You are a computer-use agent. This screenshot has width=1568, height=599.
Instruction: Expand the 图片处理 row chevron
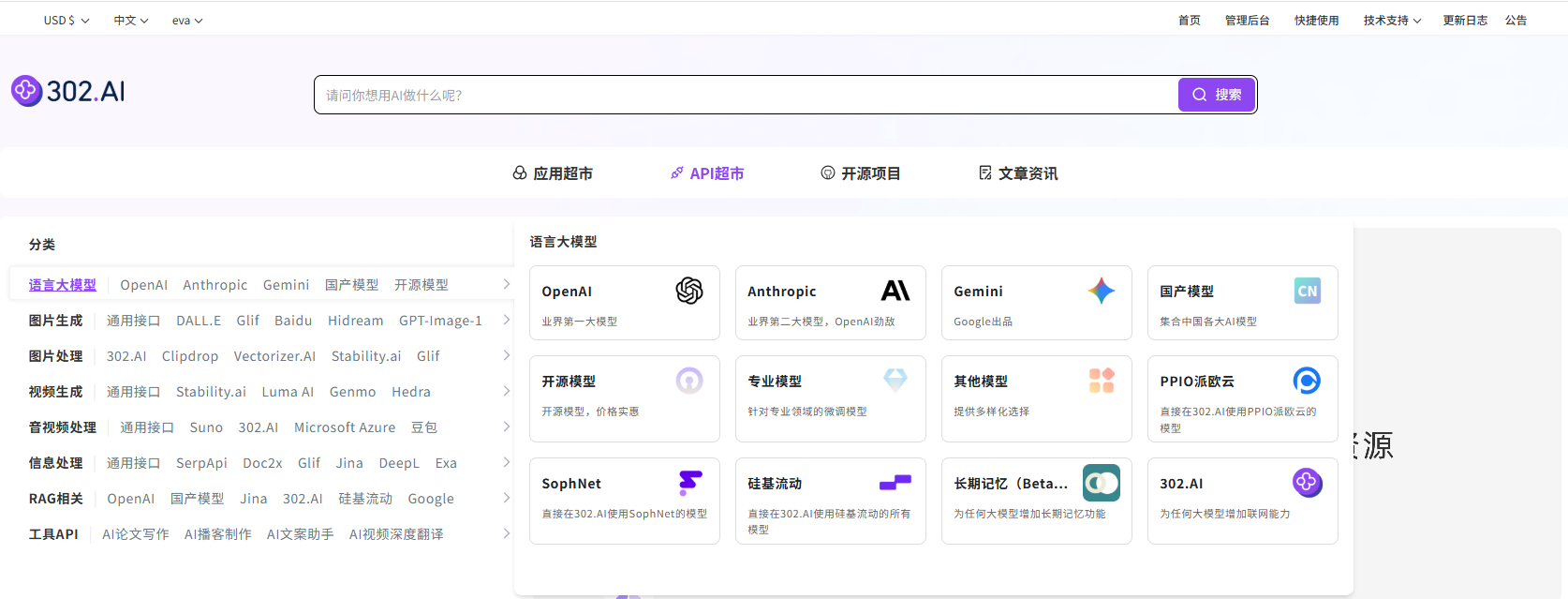(x=506, y=355)
